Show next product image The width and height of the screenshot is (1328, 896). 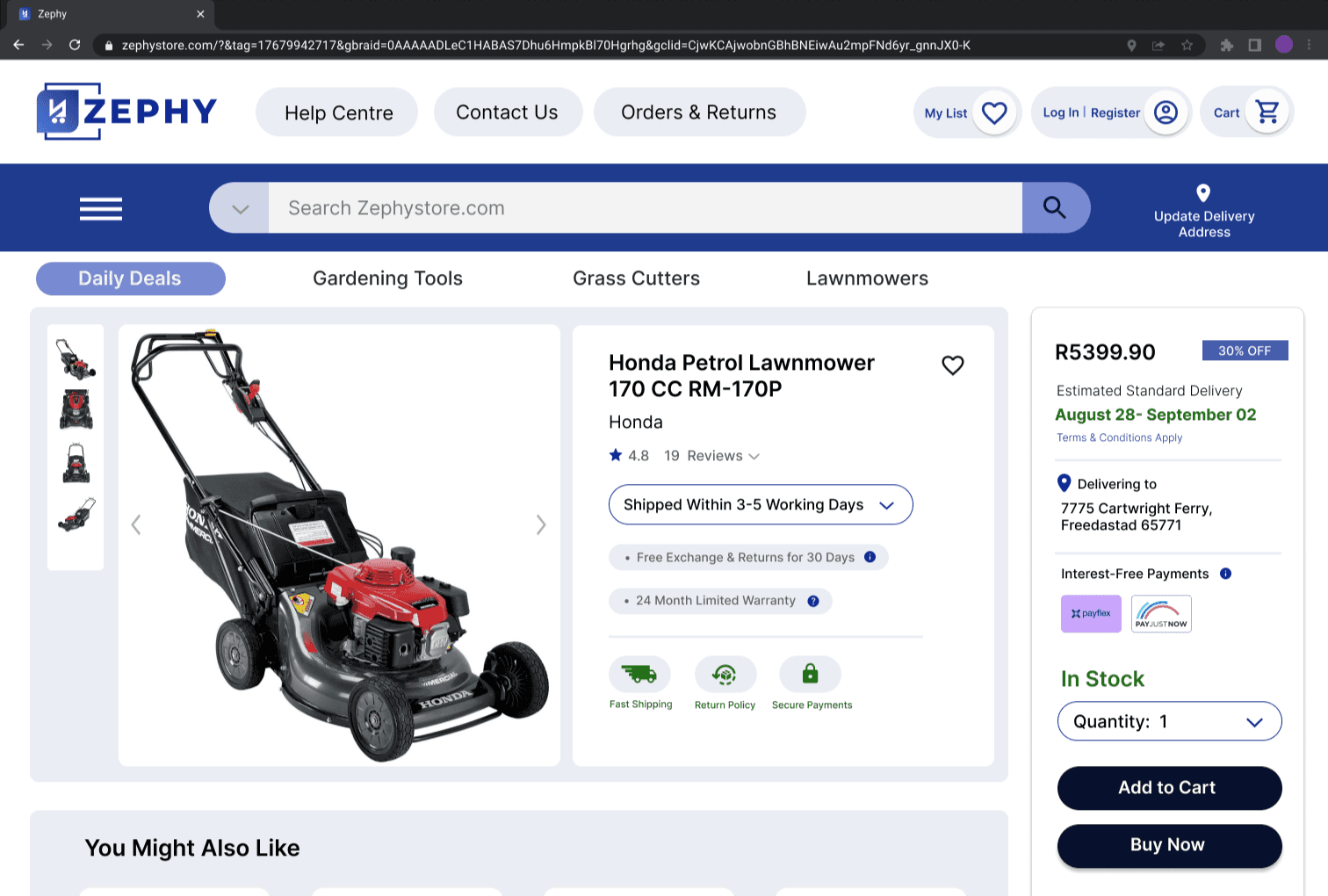(541, 524)
